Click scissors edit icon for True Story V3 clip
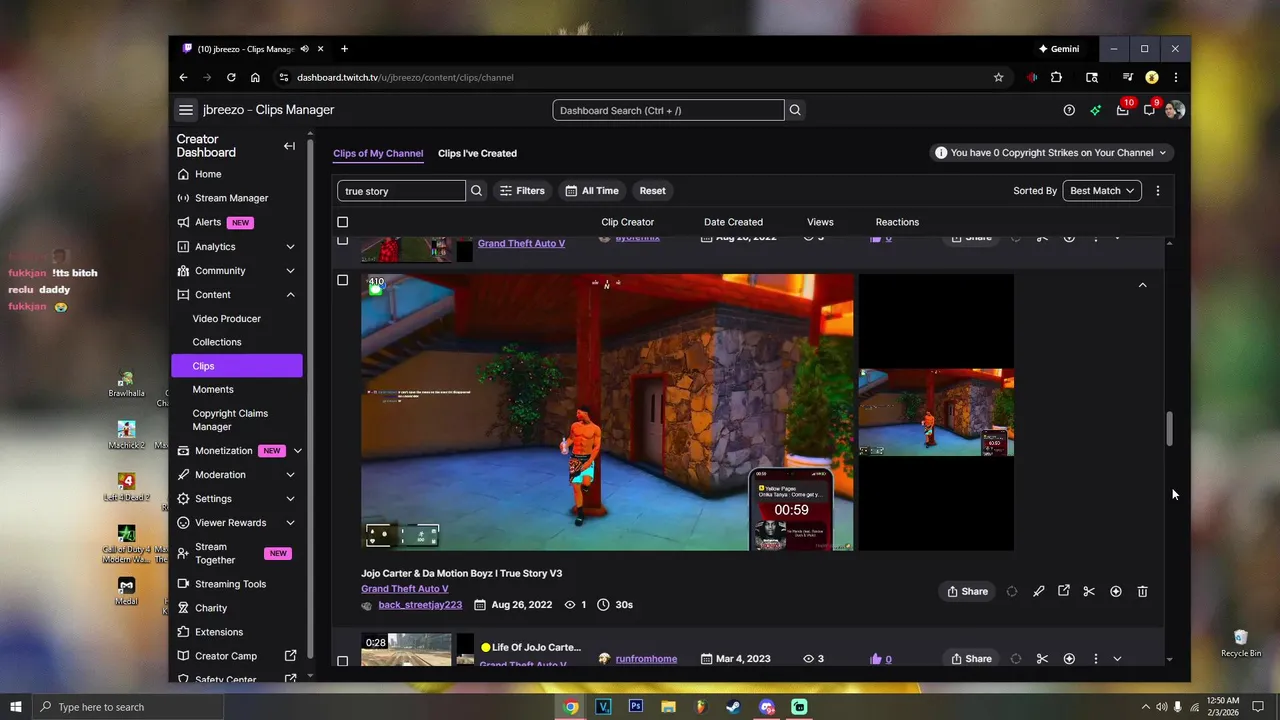This screenshot has width=1280, height=720. [x=1089, y=591]
